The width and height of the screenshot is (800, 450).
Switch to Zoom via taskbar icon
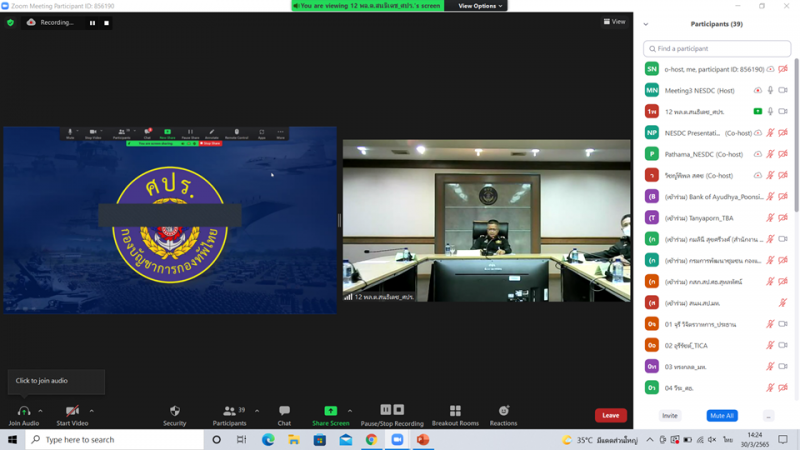pos(397,439)
